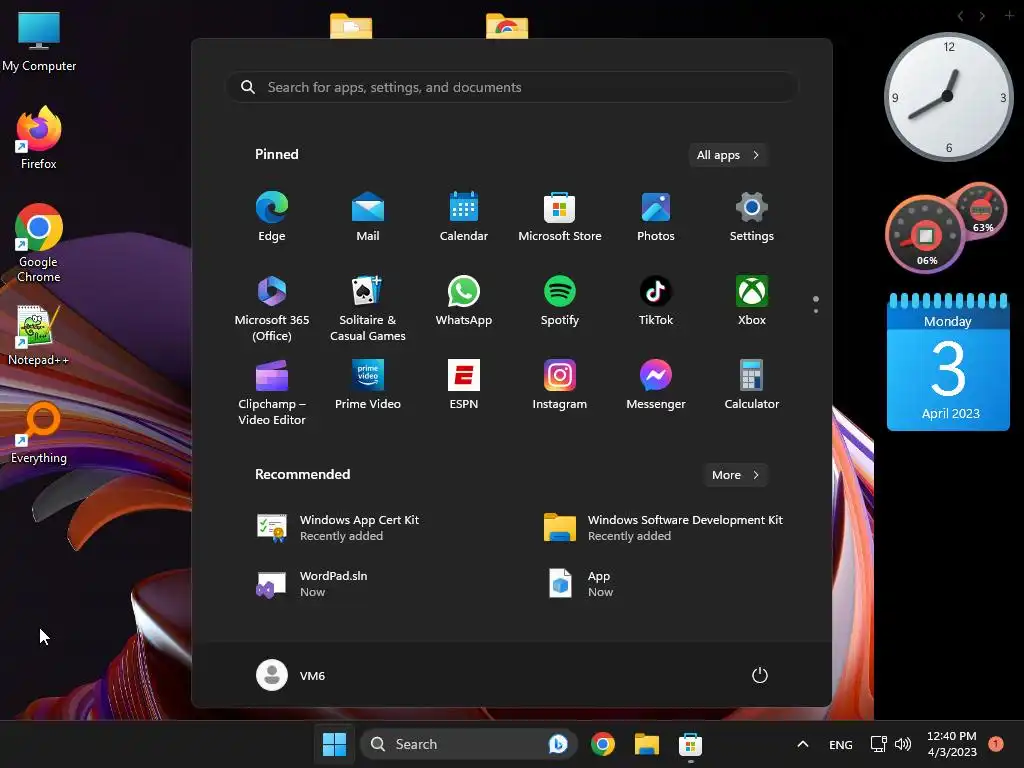Open Settings from pinned apps

coord(752,217)
